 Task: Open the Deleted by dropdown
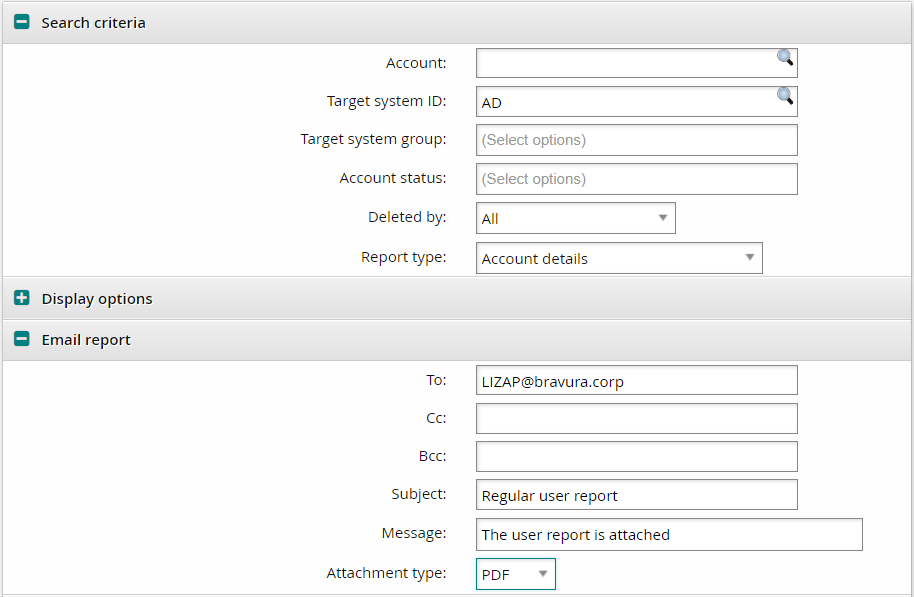[575, 218]
